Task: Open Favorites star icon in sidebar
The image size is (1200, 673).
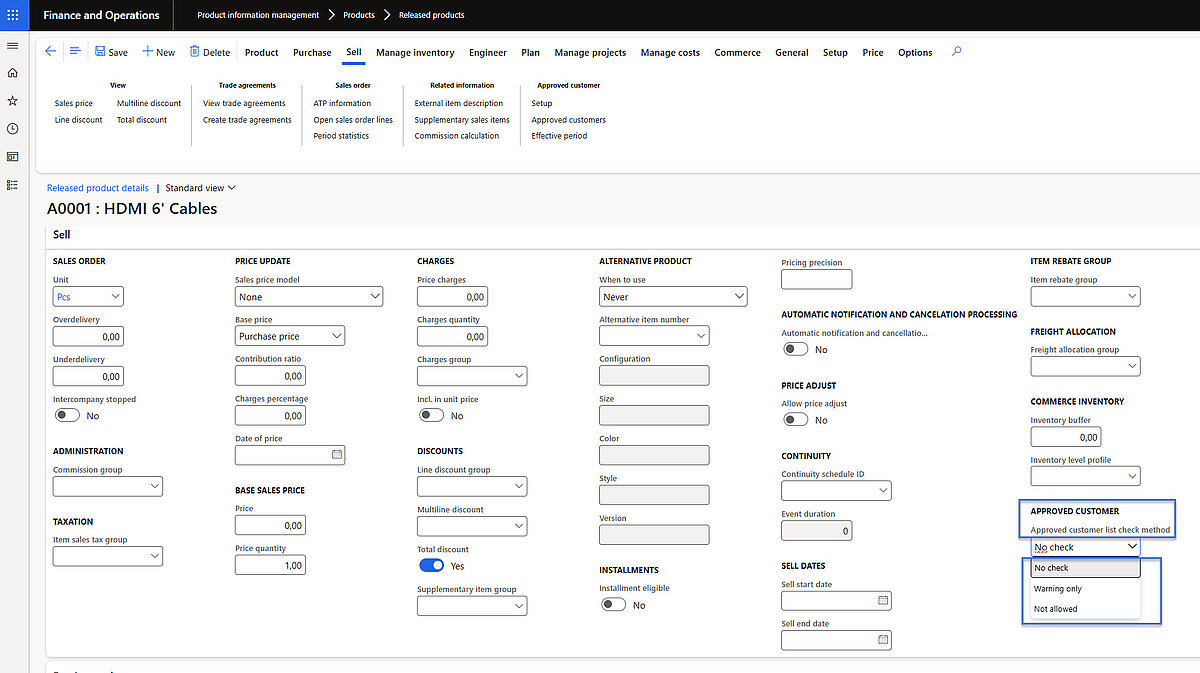Action: click(x=12, y=101)
